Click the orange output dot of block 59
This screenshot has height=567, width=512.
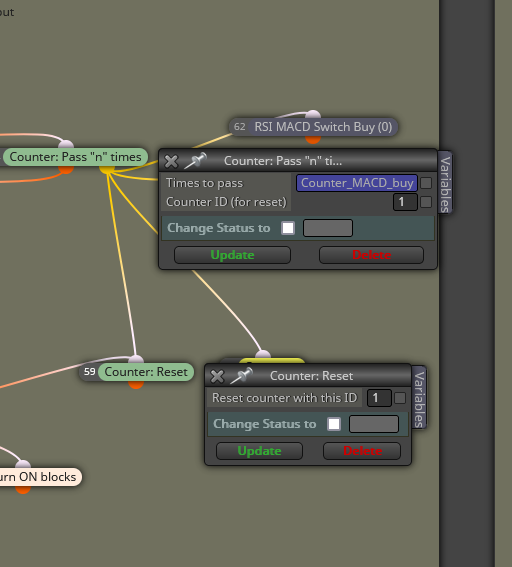point(136,385)
